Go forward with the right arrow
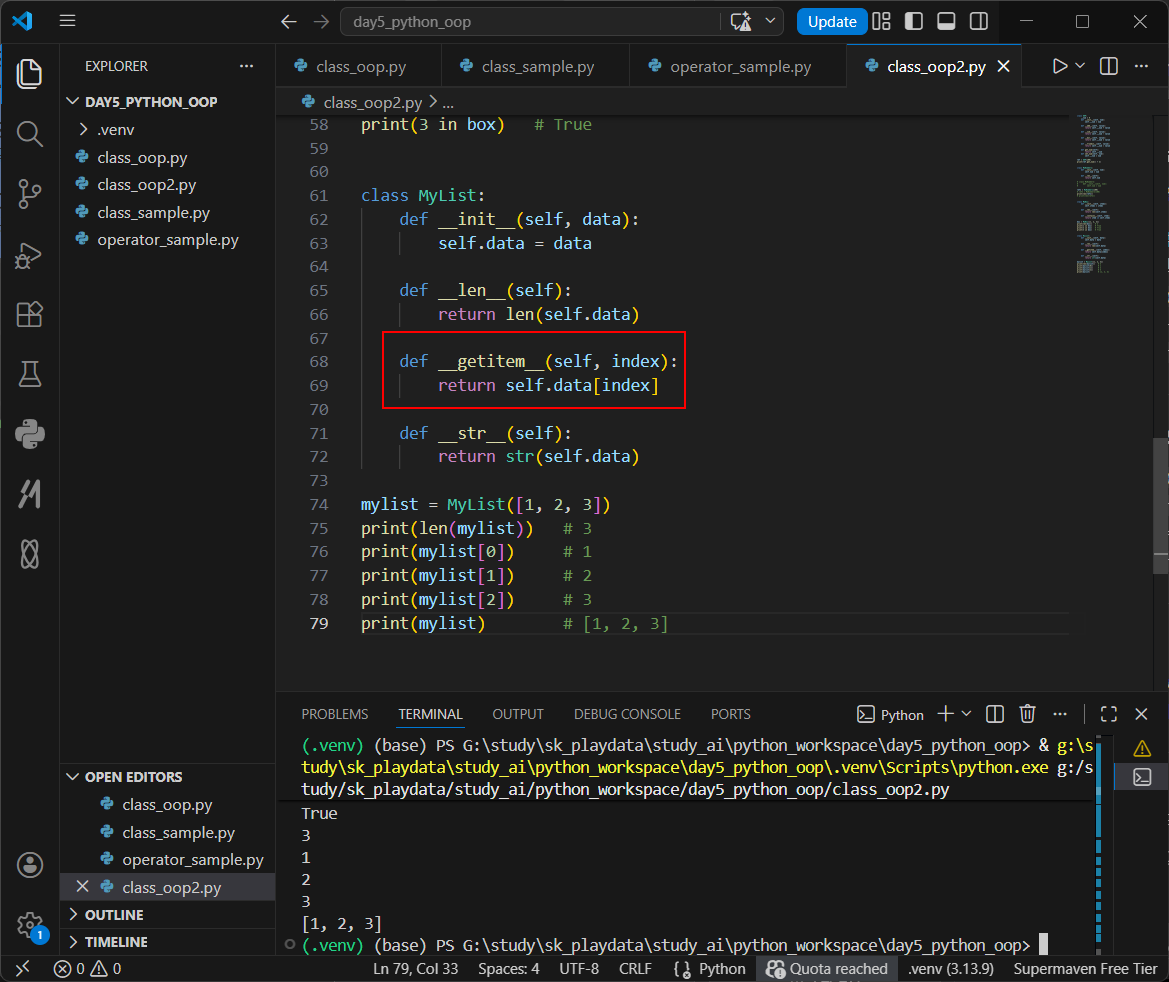This screenshot has height=982, width=1169. pos(321,22)
